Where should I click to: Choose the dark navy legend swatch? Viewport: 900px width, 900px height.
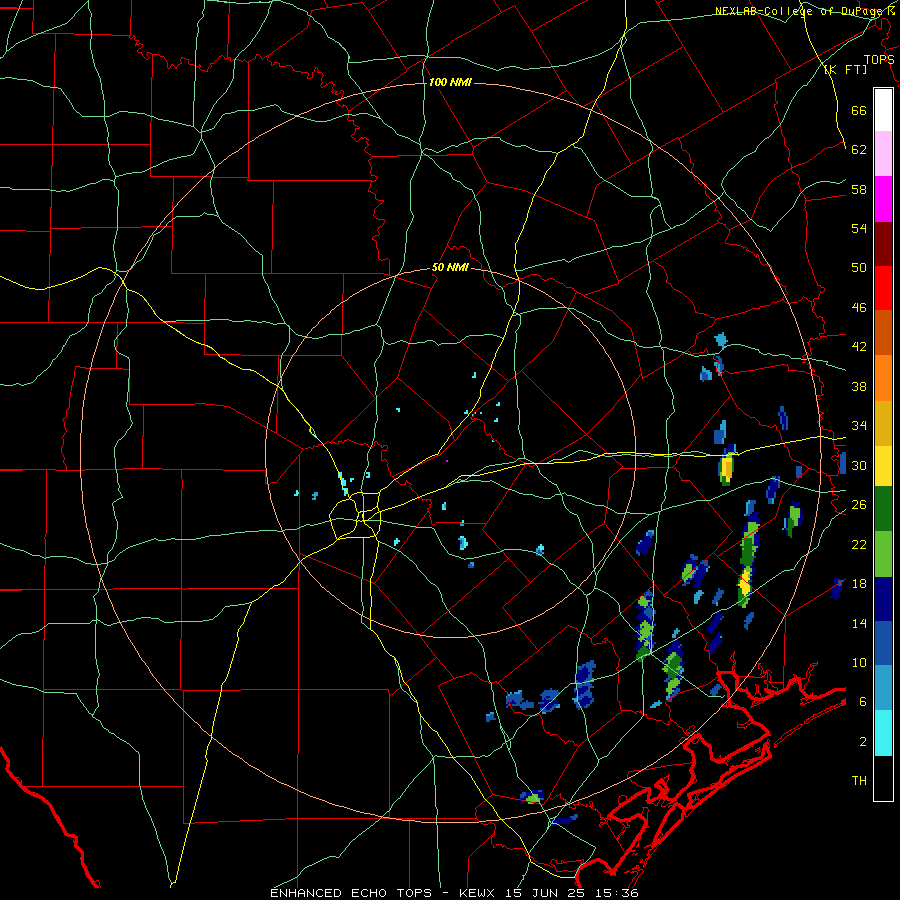(883, 599)
